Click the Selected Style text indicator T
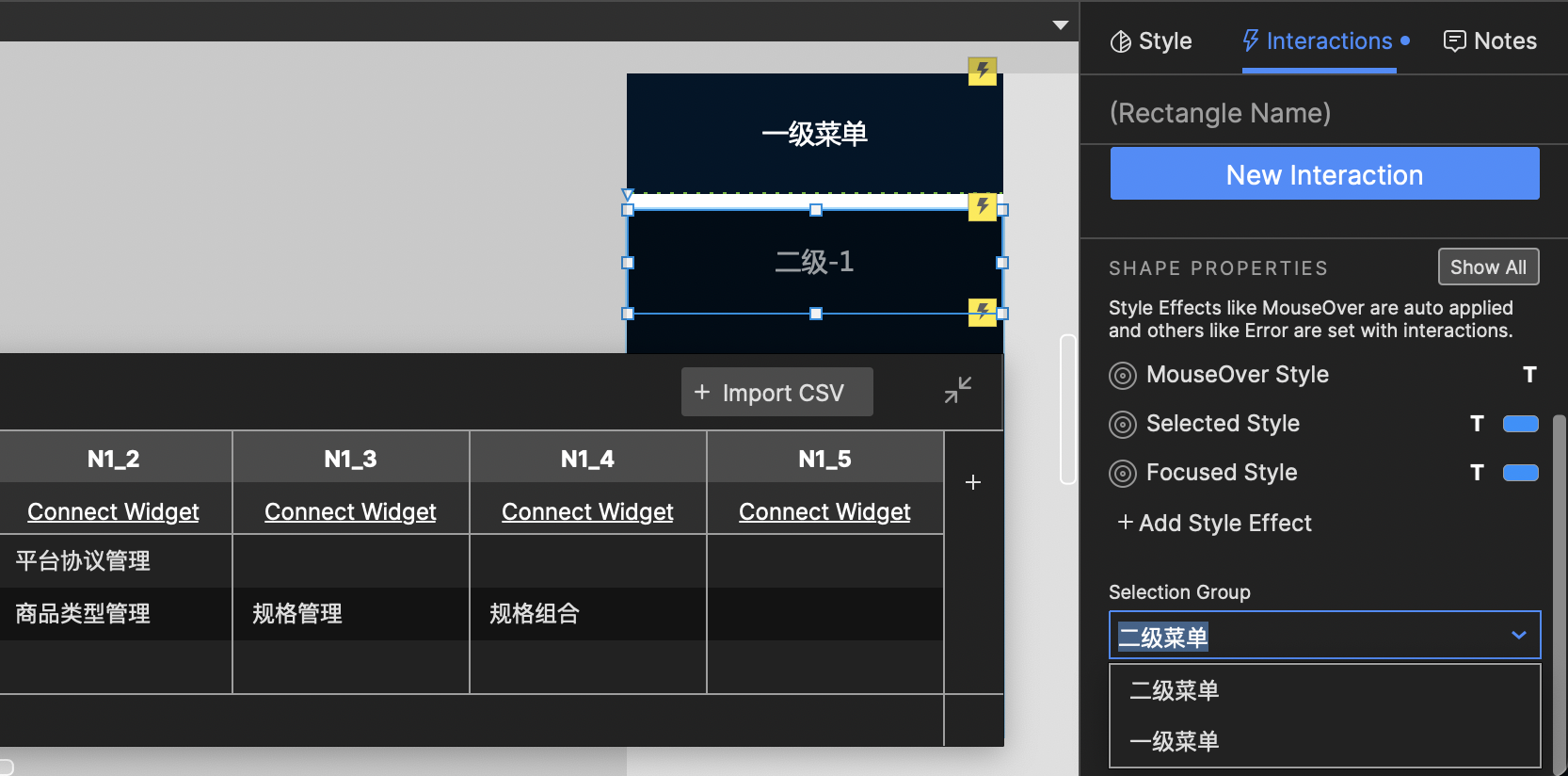The height and width of the screenshot is (776, 1568). tap(1477, 424)
